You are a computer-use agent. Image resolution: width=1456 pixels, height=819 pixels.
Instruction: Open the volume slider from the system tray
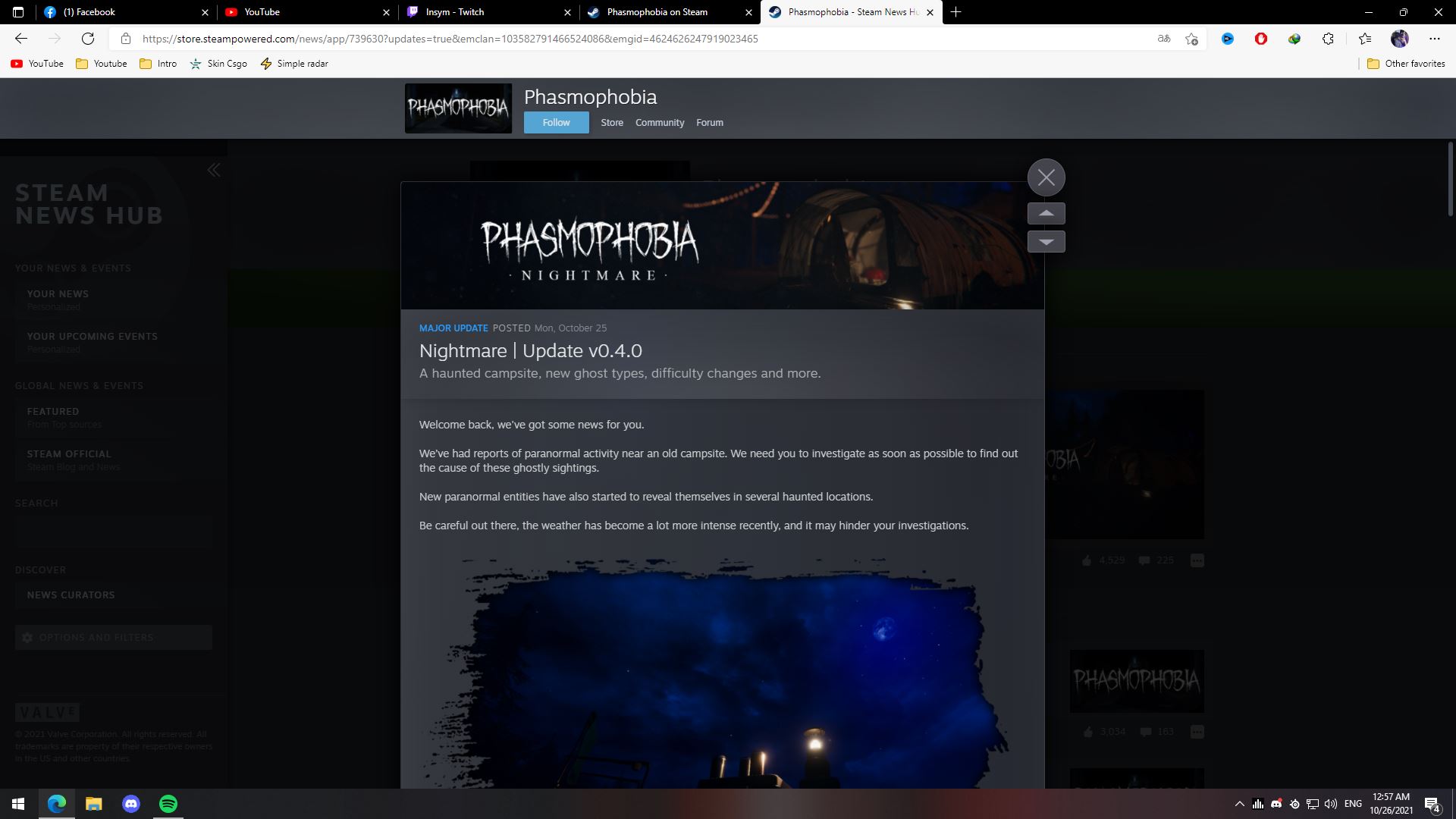click(1331, 804)
